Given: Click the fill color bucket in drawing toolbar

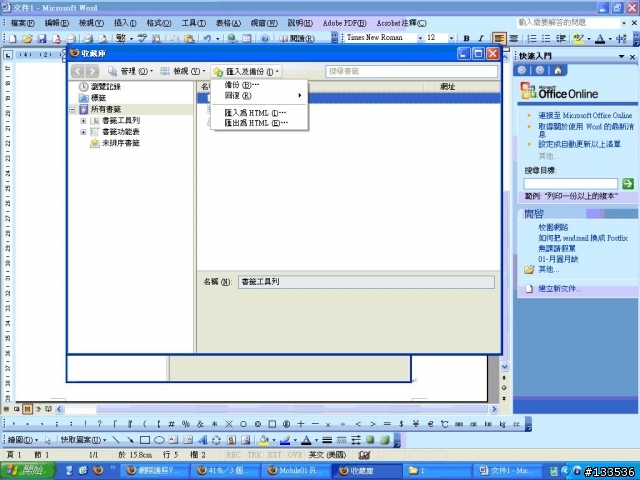Looking at the screenshot, I should (264, 440).
